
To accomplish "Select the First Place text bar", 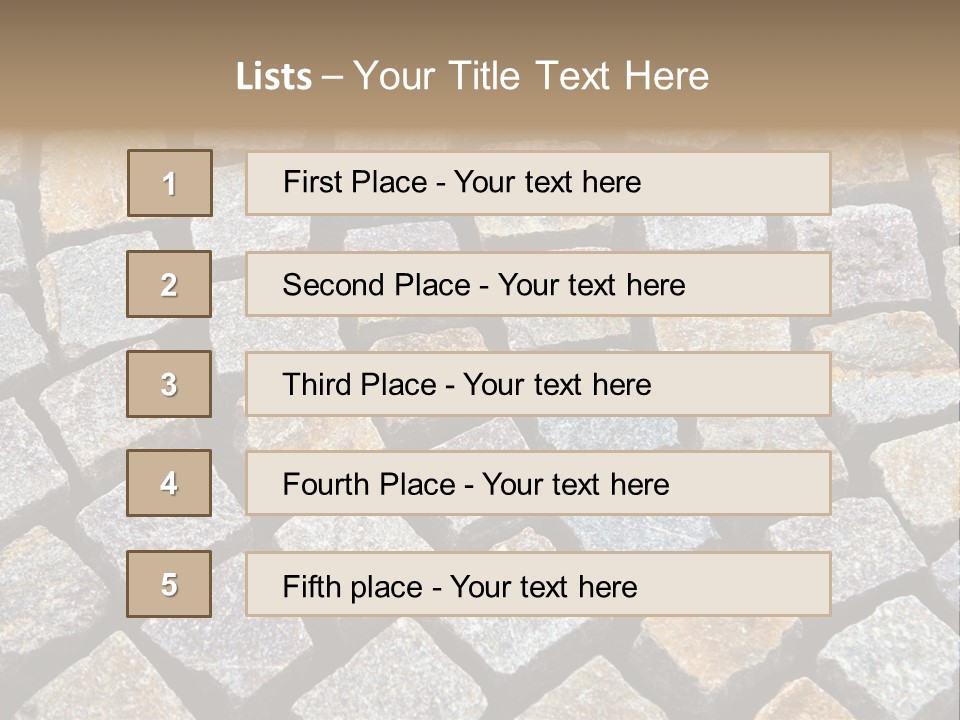I will point(538,183).
